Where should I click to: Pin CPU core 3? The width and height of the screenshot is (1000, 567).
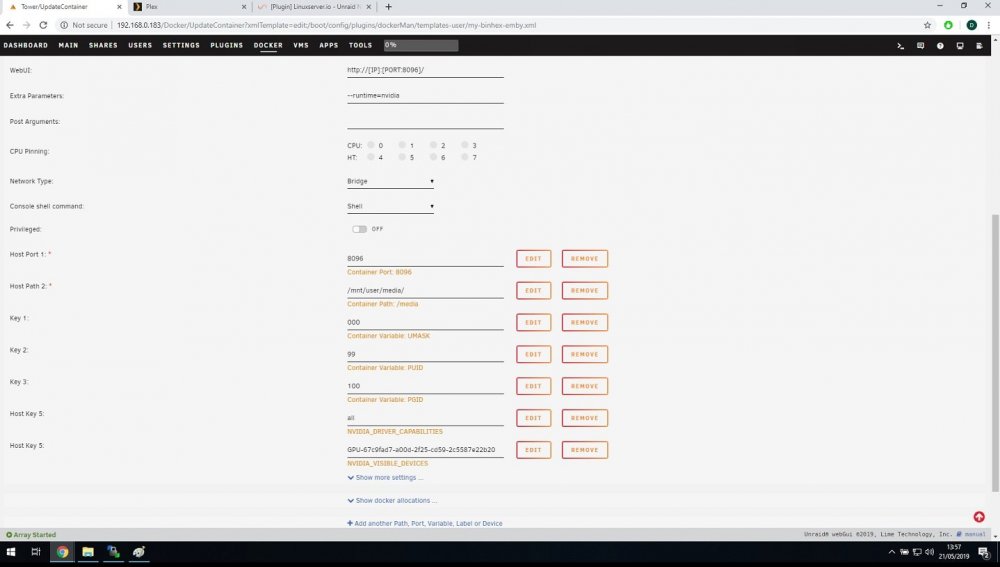tap(465, 145)
